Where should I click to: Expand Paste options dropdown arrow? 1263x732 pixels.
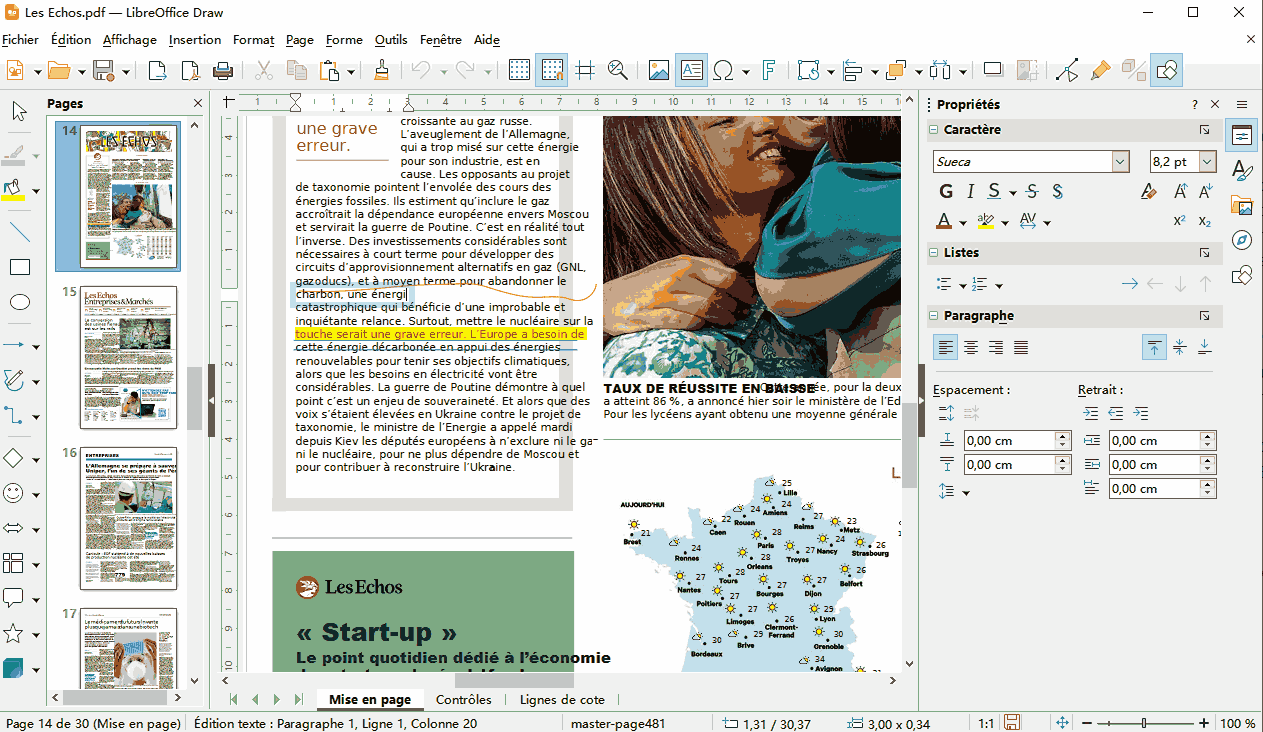coord(352,71)
